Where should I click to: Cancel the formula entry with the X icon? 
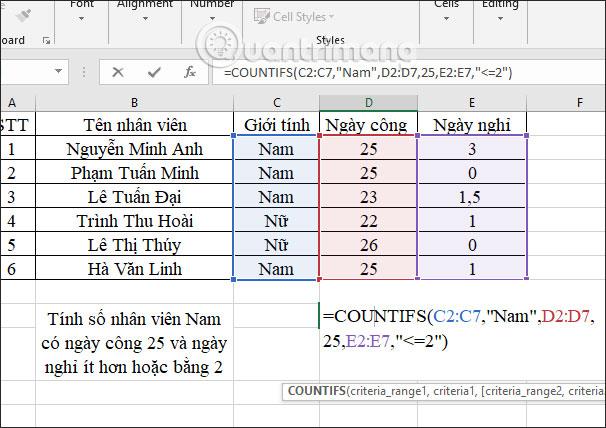click(117, 72)
